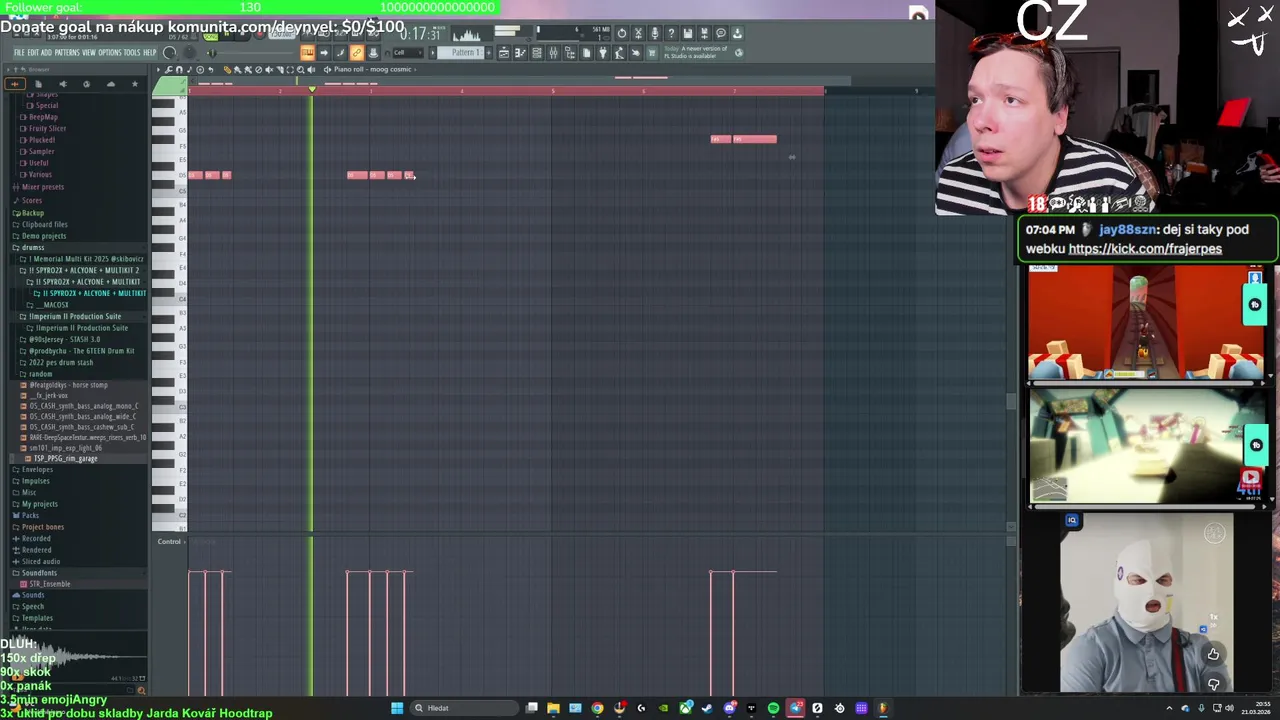Click the browser star favorites tab icon
Viewport: 1280px width, 720px height.
(135, 84)
